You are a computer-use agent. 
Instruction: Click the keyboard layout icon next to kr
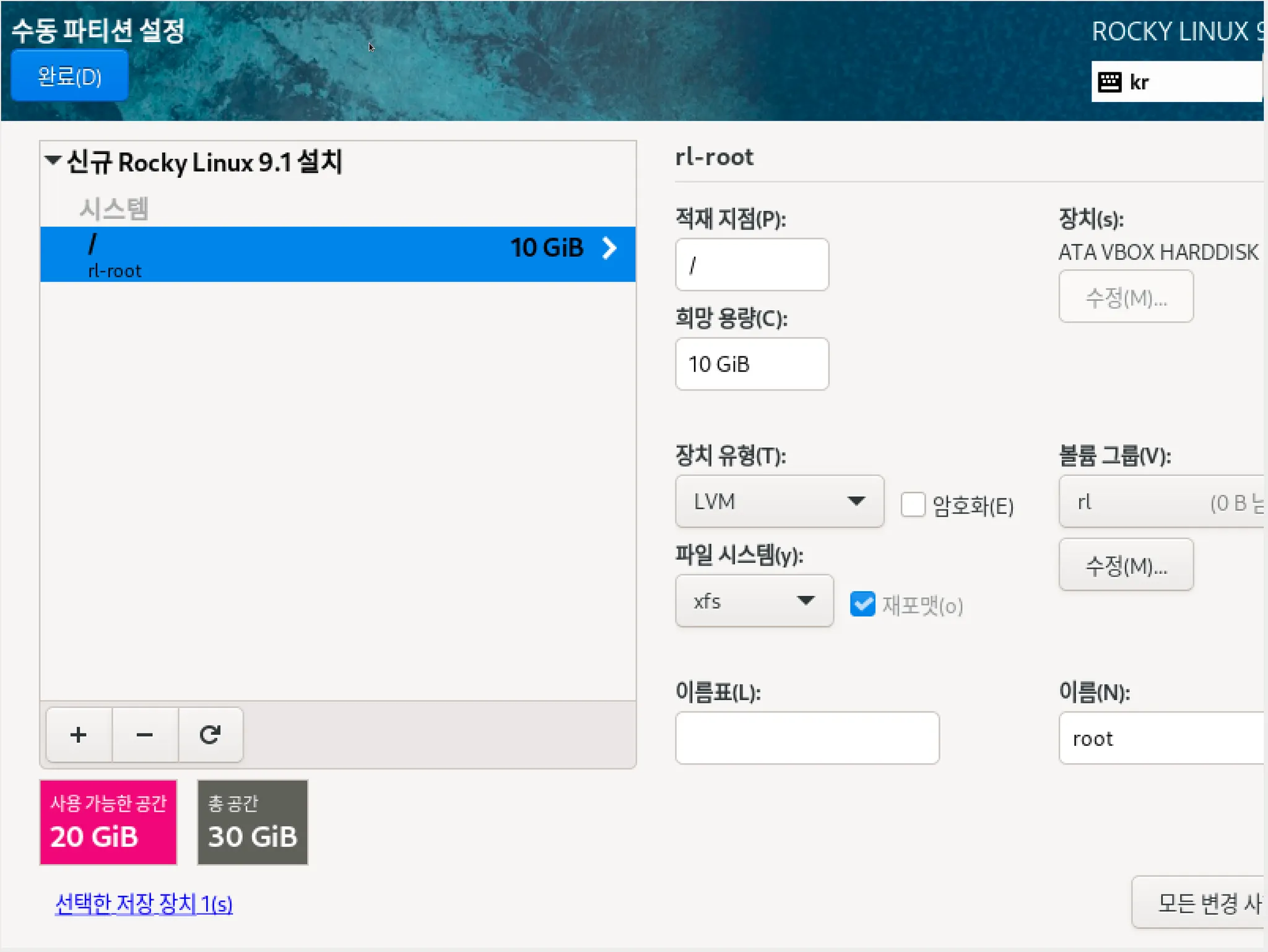1109,82
